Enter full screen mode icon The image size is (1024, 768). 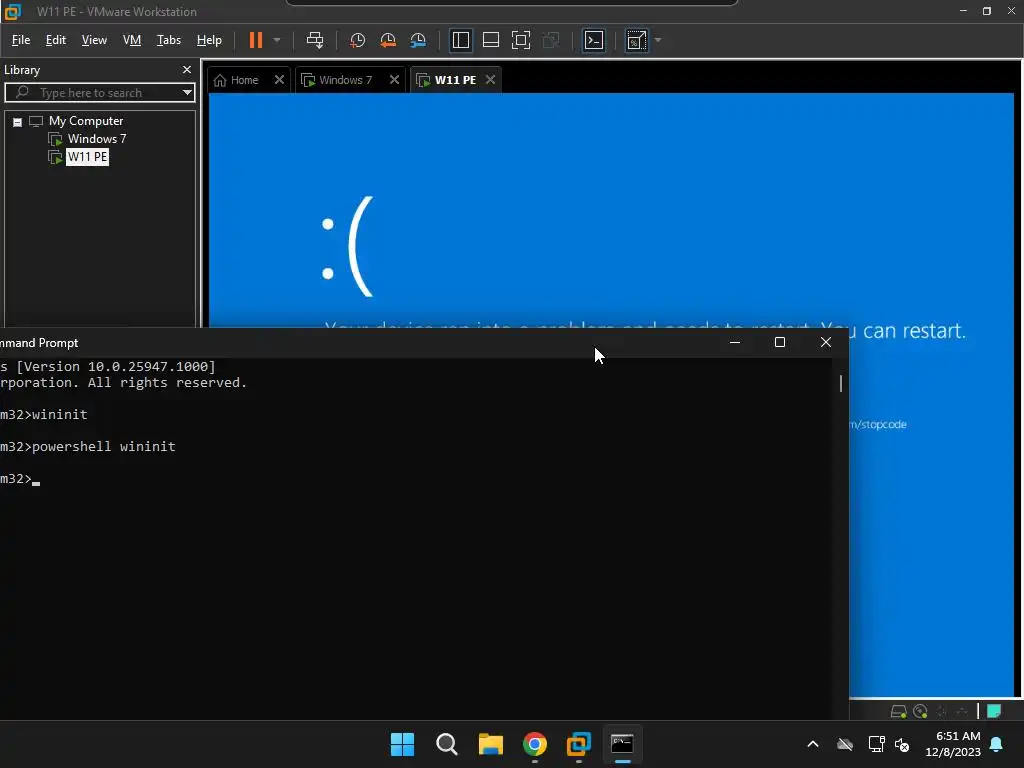click(x=520, y=40)
